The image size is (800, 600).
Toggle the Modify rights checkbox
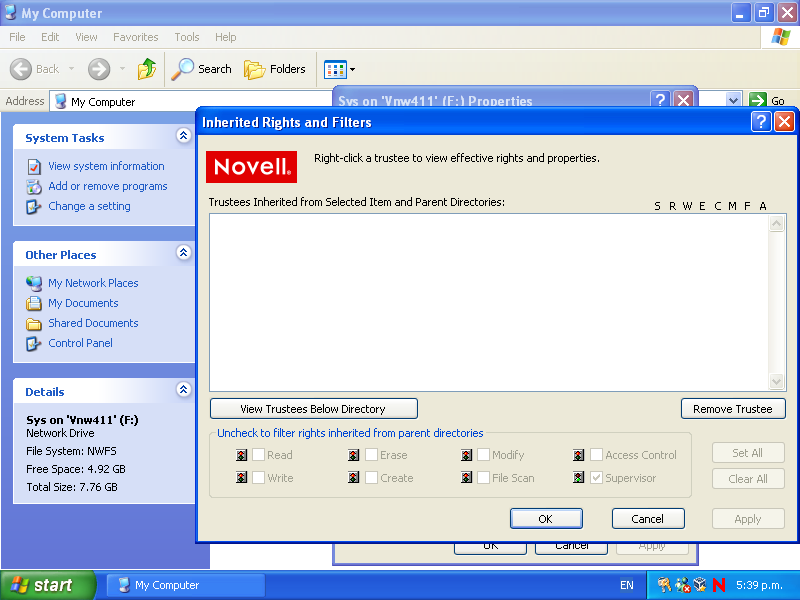click(484, 455)
